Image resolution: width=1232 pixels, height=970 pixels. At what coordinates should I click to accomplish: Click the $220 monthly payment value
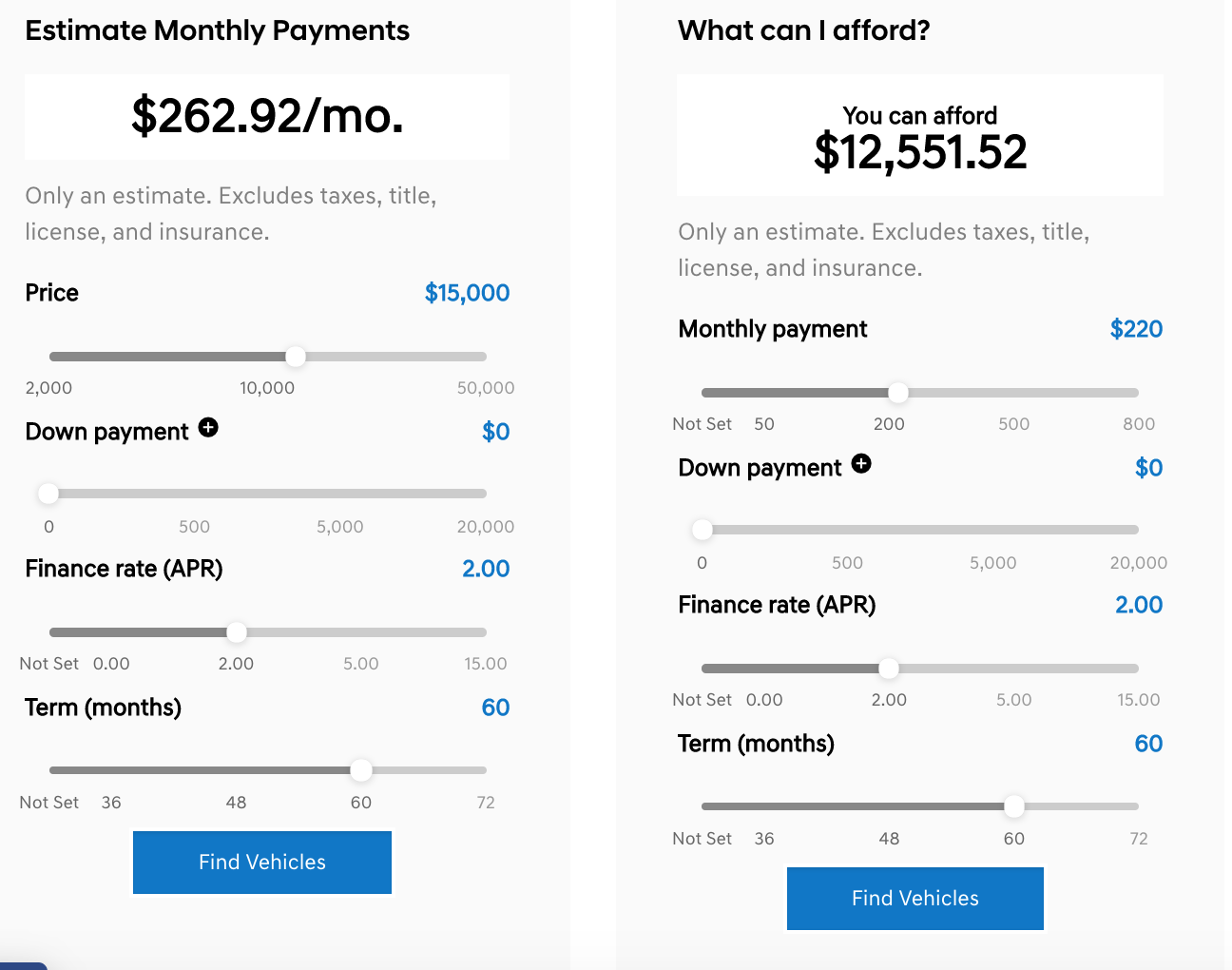coord(1136,329)
